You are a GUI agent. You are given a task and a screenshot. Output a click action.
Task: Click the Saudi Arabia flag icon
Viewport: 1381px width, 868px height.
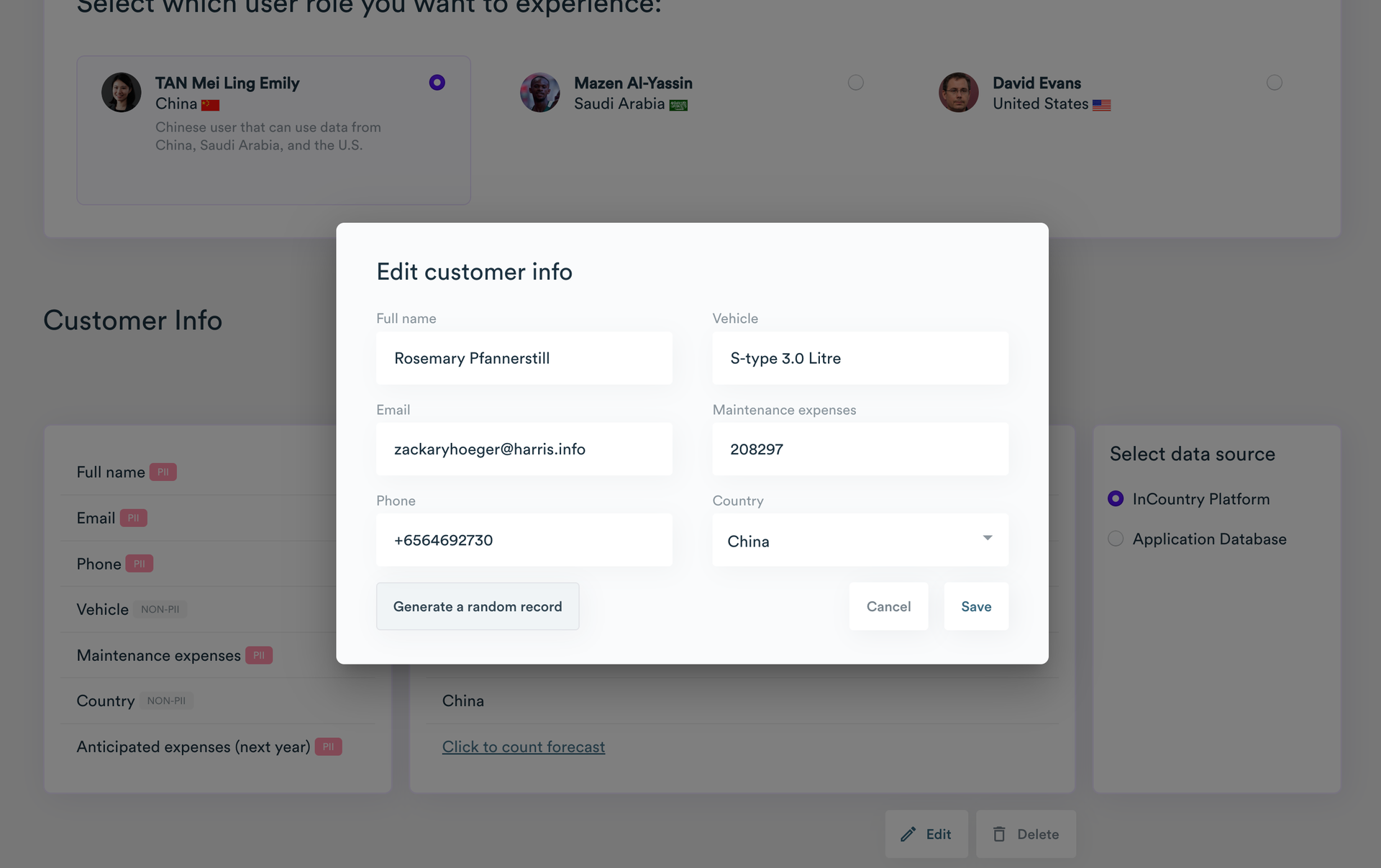coord(678,105)
